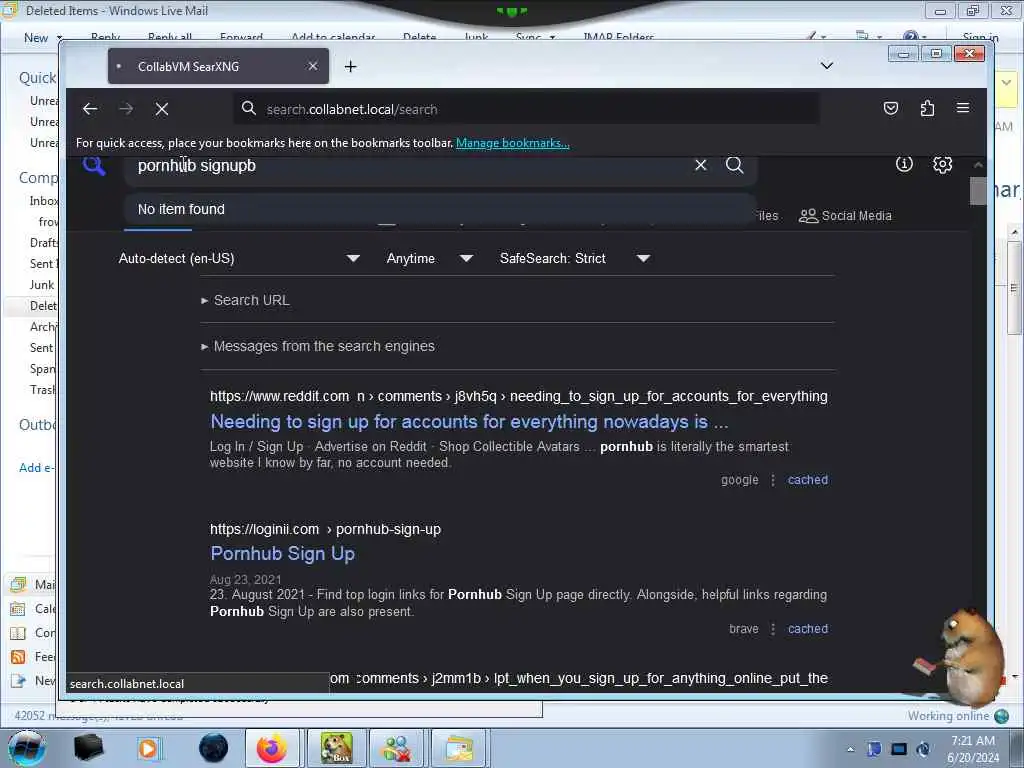Click IMAP Folders in Windows Live Mail
The width and height of the screenshot is (1024, 768).
[618, 37]
